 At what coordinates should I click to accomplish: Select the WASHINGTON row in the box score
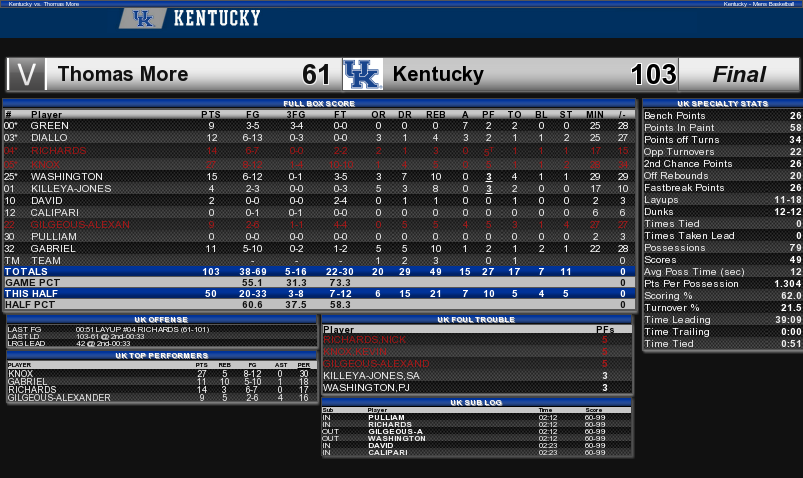(x=319, y=177)
